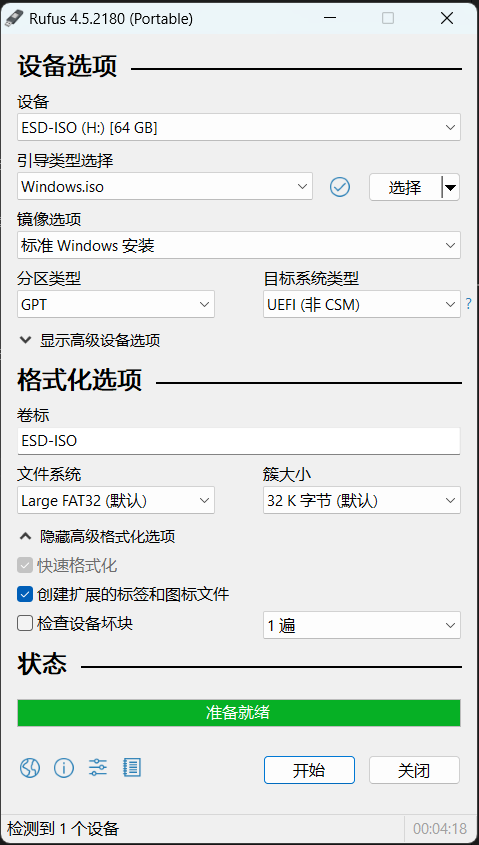Click the question mark help icon

[468, 304]
